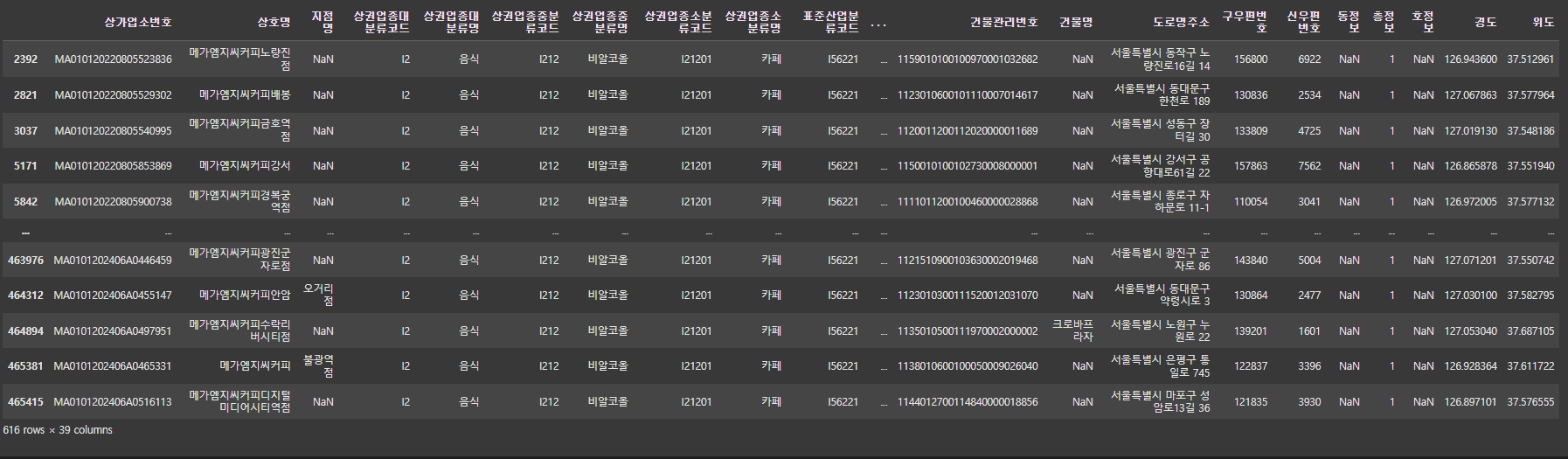
Task: Click store ID MA0101202406A0516113
Action: (x=113, y=401)
